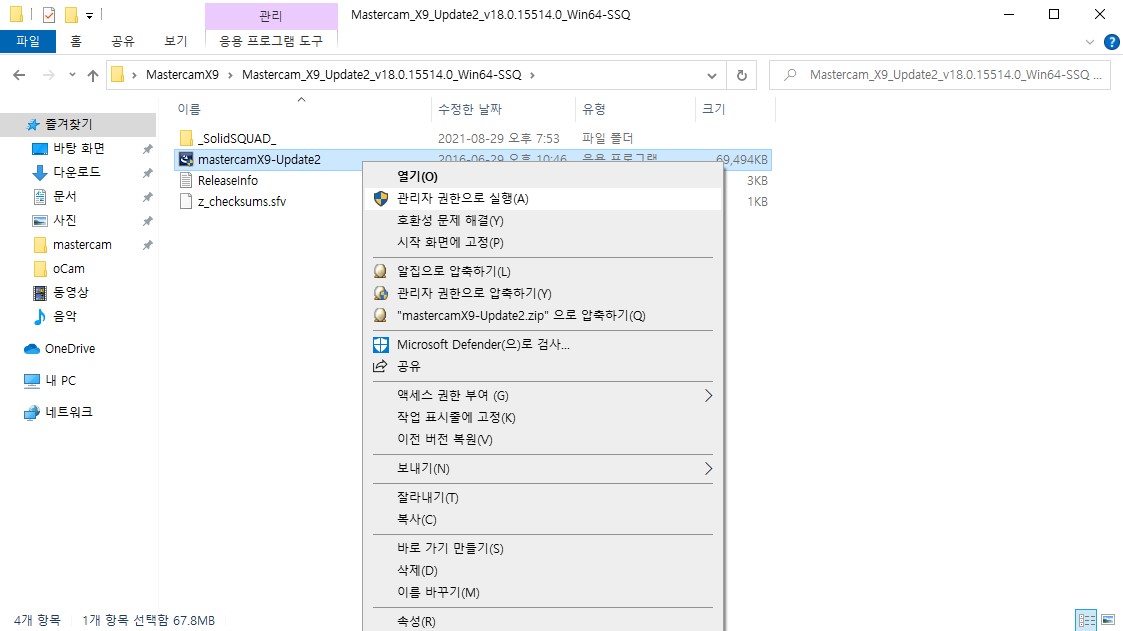The image size is (1123, 631).
Task: Click Run as administrator shield icon
Action: 381,198
